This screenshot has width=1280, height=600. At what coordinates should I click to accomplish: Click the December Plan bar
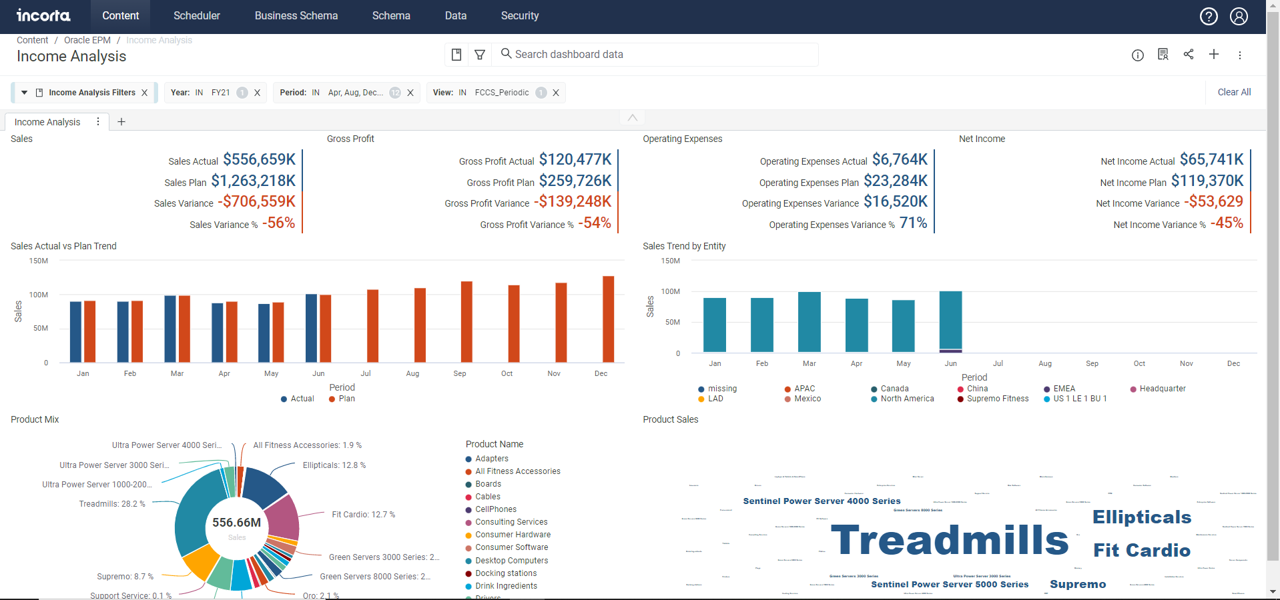click(608, 319)
